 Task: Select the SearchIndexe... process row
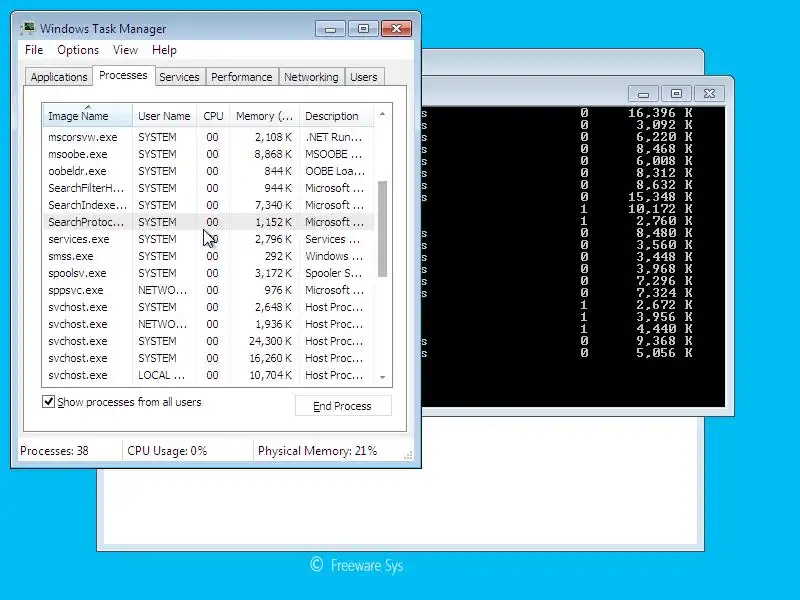208,205
